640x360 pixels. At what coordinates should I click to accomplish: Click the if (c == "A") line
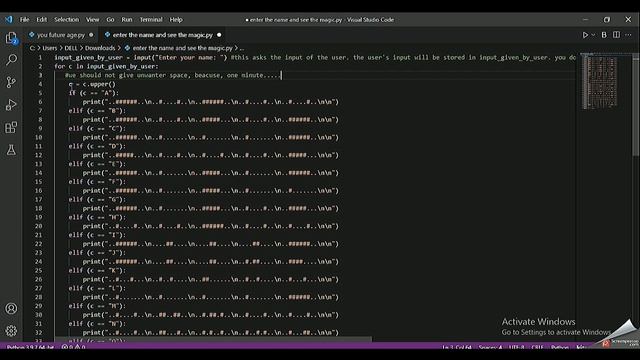[x=94, y=93]
